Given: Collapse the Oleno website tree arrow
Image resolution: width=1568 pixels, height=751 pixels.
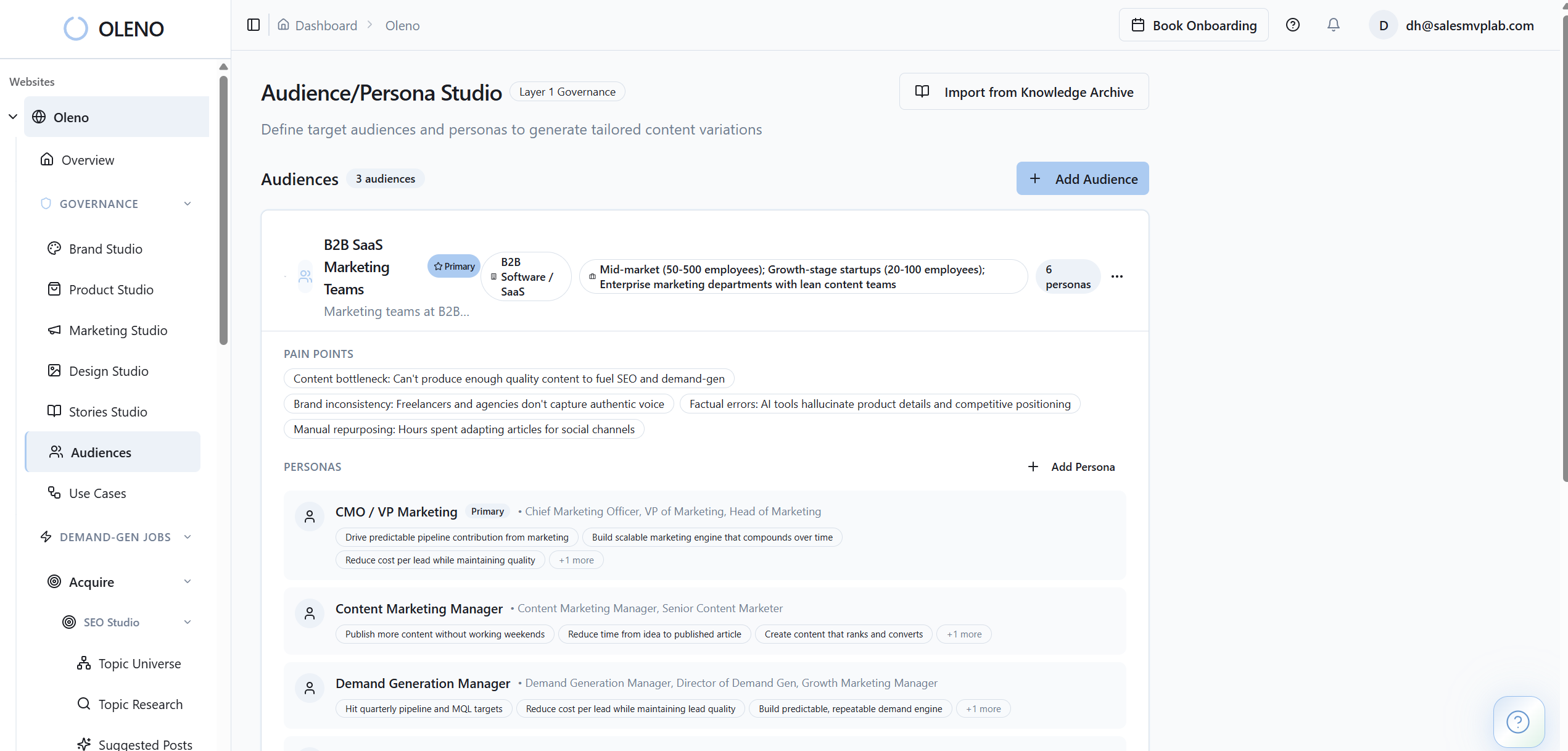Looking at the screenshot, I should tap(13, 117).
